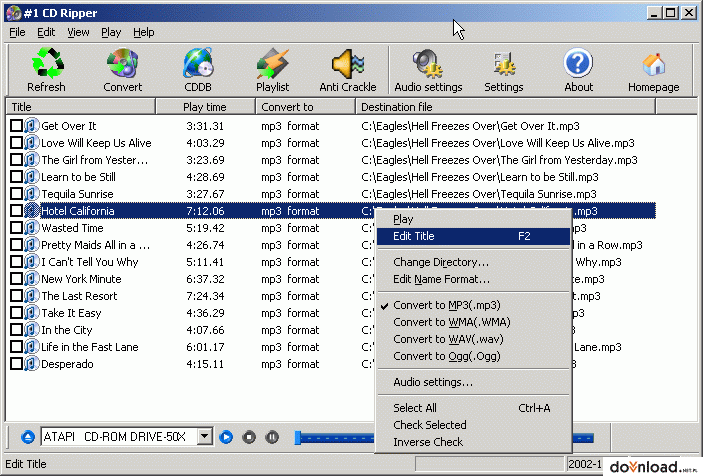Tick the Girl from Yesterday track checkbox
Viewport: 703px width, 476px height.
click(x=16, y=160)
